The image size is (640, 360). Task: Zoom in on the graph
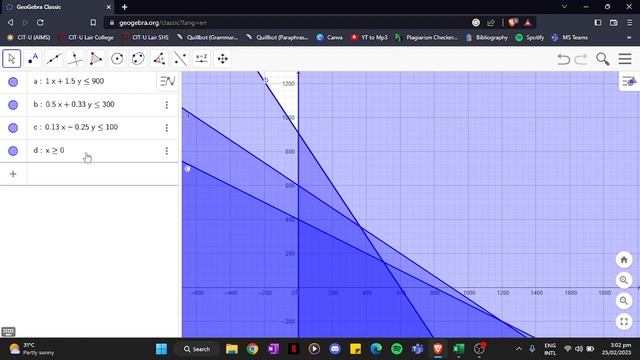click(x=624, y=280)
